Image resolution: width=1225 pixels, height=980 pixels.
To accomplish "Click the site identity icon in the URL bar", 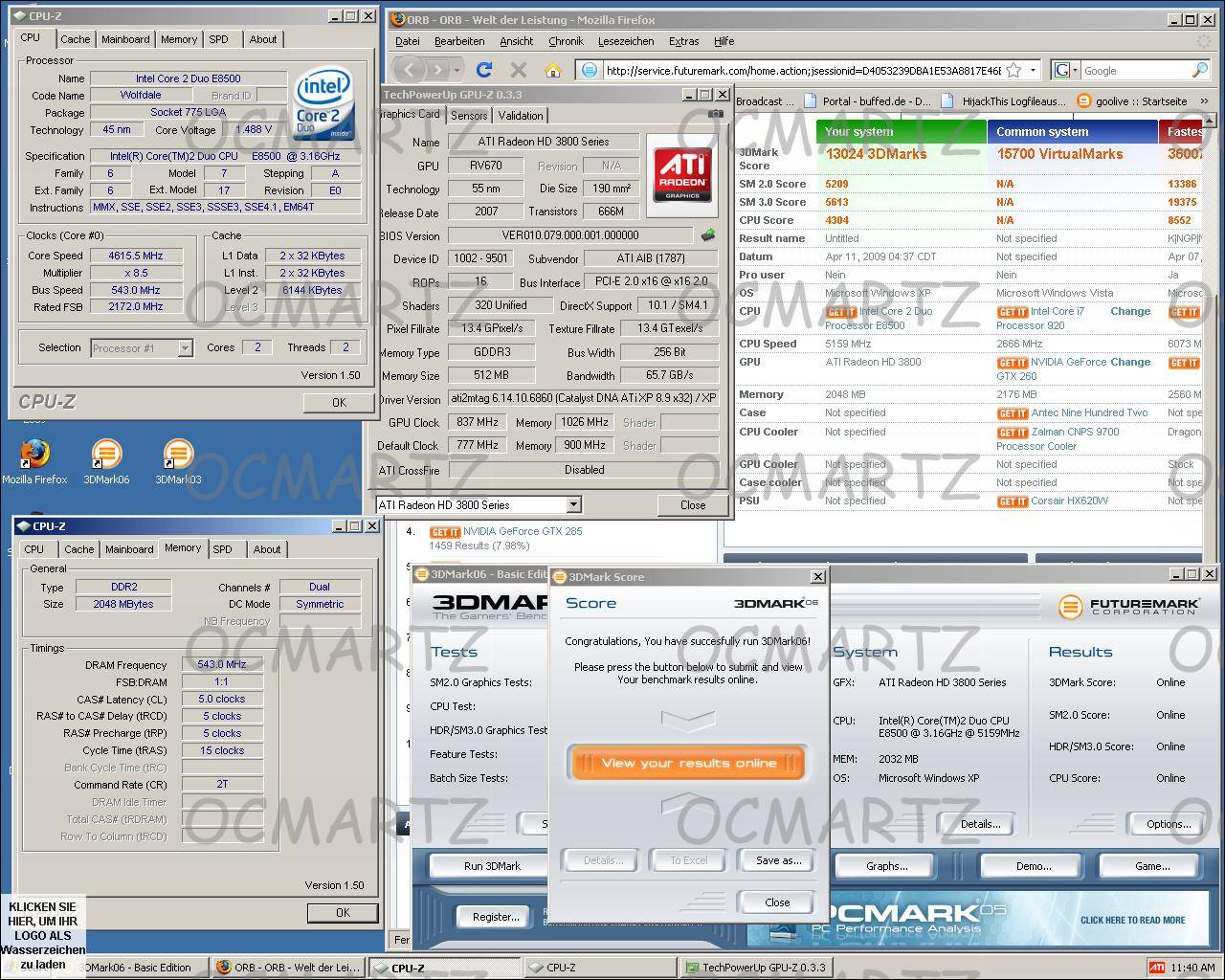I will (x=590, y=70).
